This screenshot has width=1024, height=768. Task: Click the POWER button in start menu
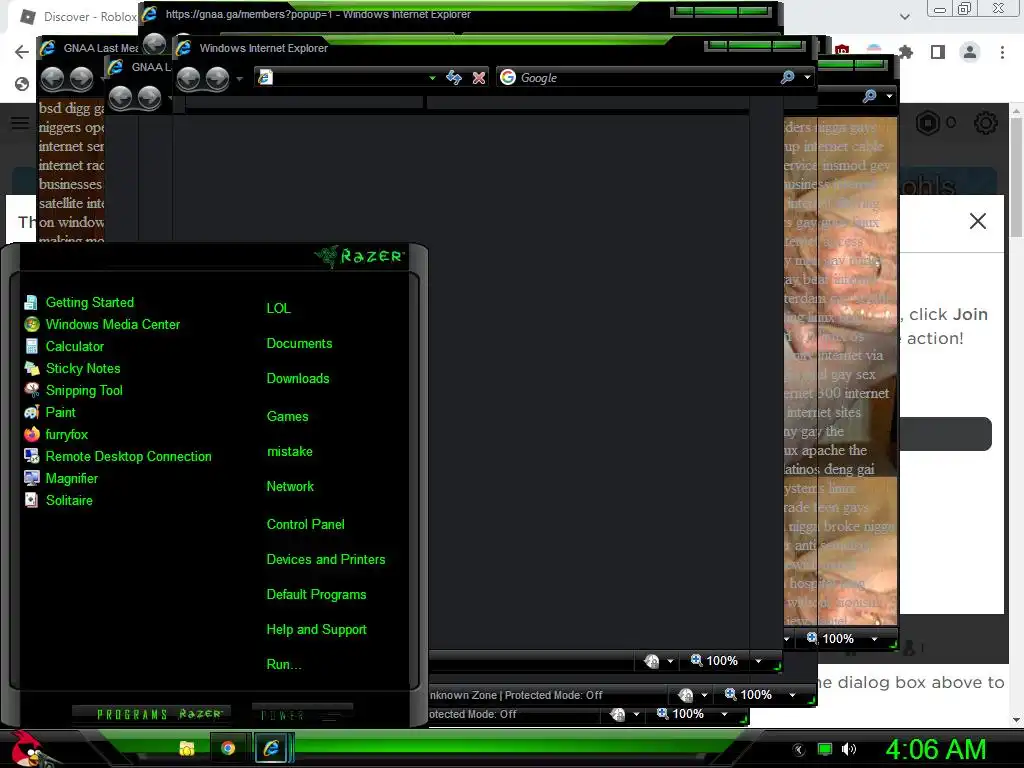(302, 714)
